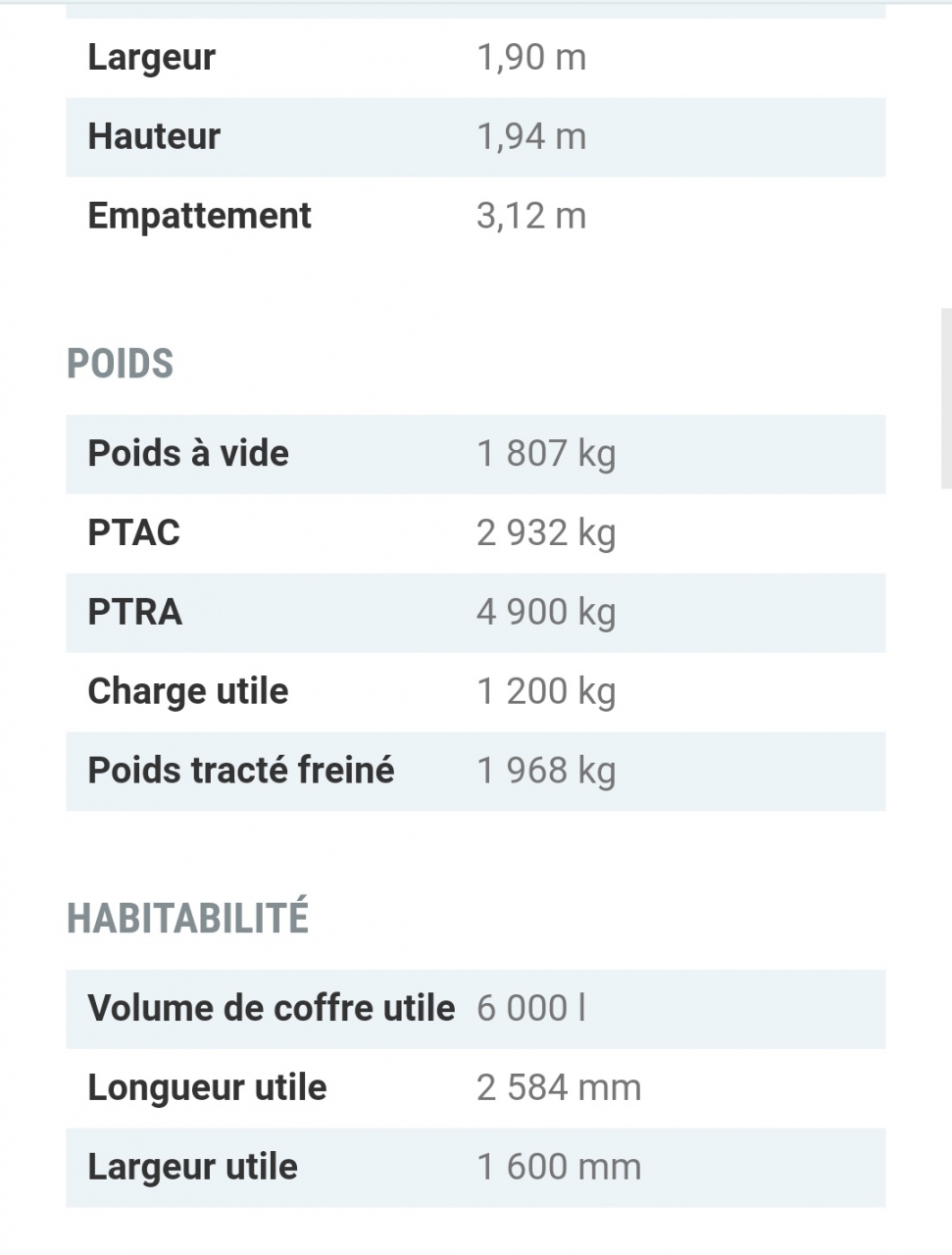Tap the HABITABILITÉ section heading
Viewport: 952px width, 1255px height.
click(x=187, y=919)
